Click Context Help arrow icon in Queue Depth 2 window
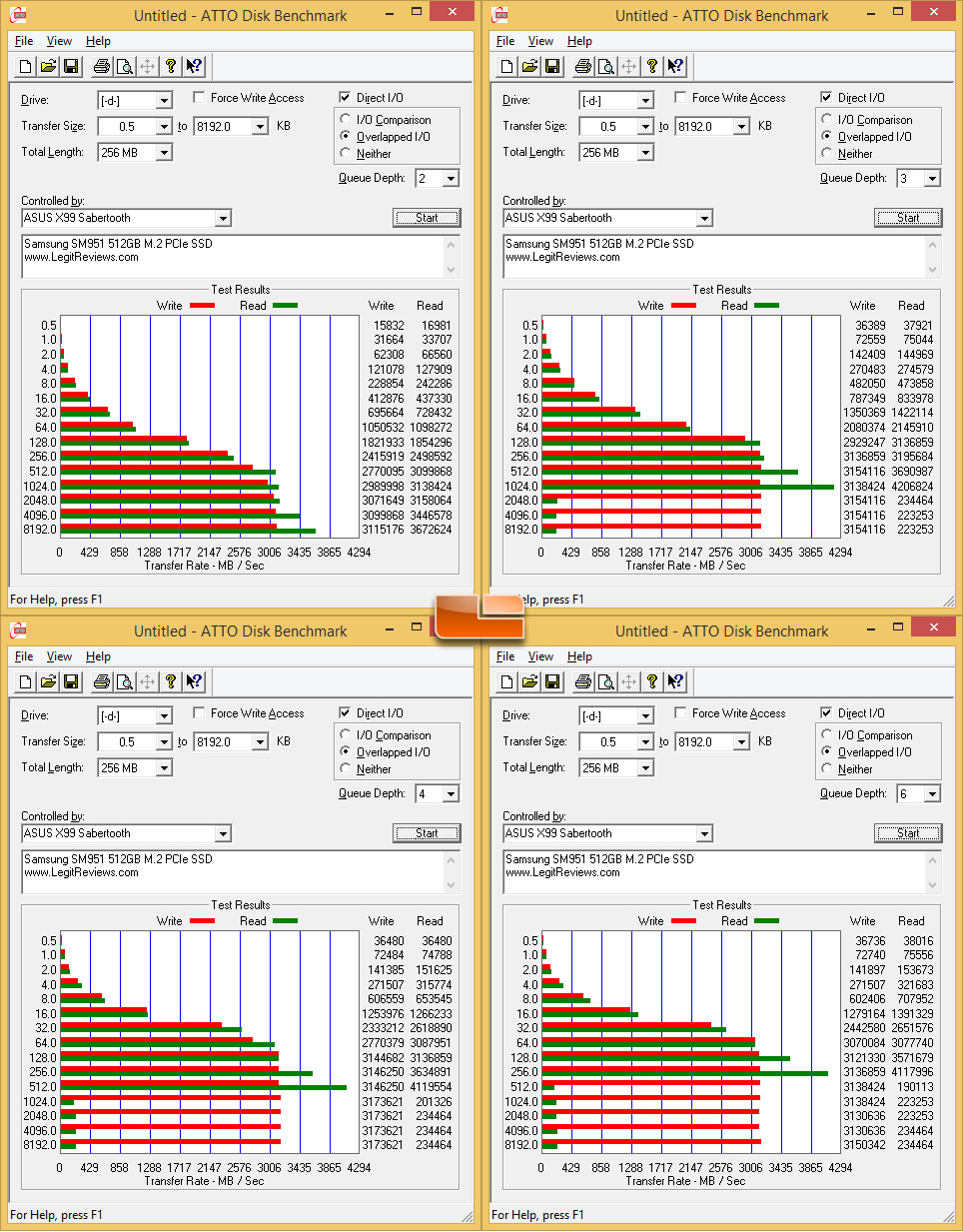Viewport: 963px width, 1232px height. (194, 67)
